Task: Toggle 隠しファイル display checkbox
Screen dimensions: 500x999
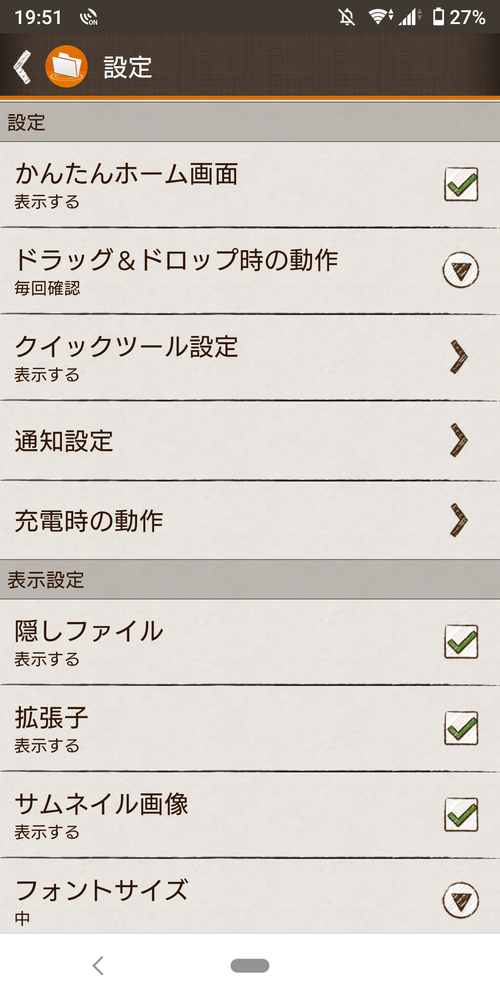Action: (x=461, y=642)
